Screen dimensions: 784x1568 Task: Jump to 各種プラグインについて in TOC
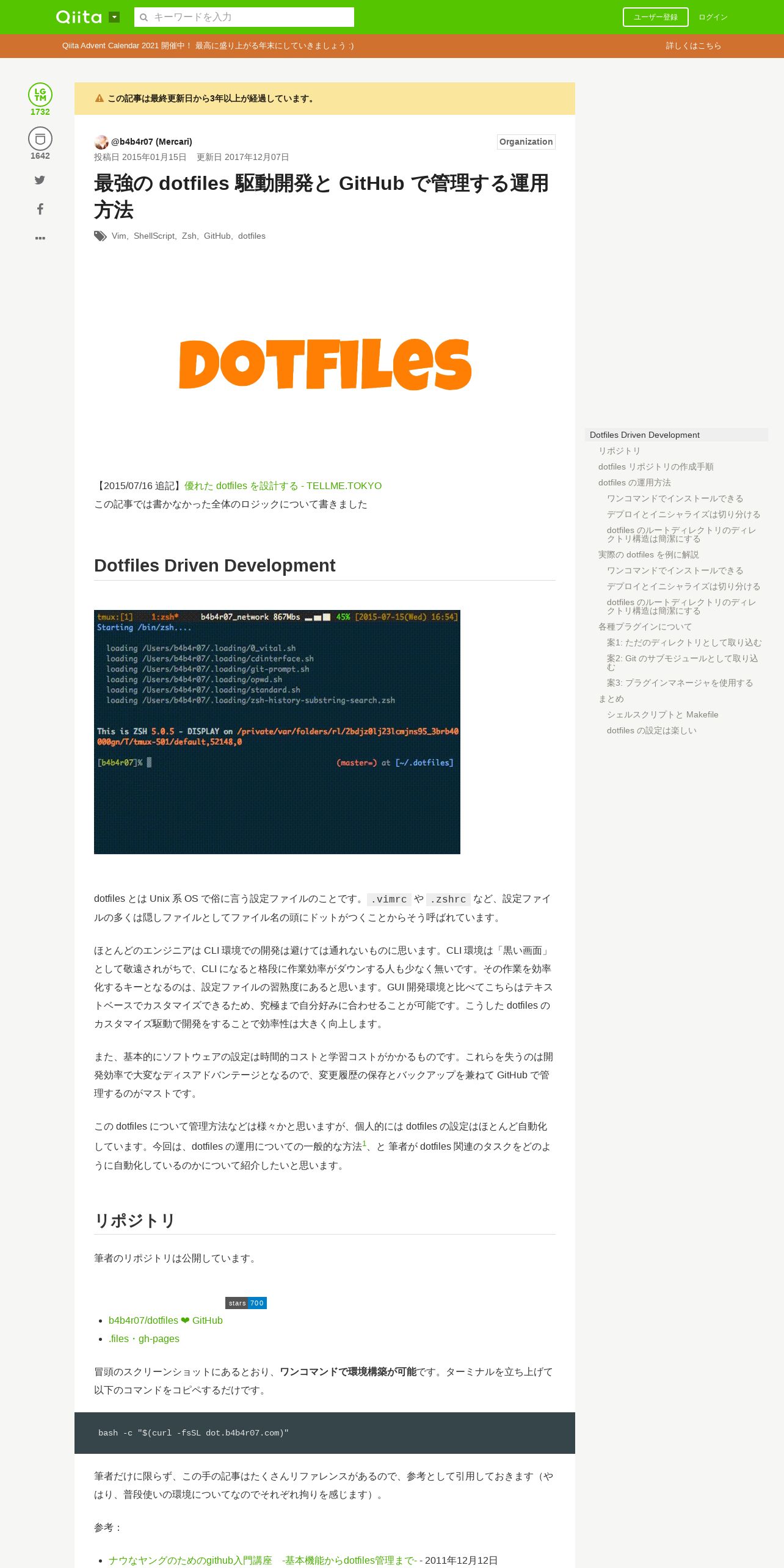tap(645, 626)
